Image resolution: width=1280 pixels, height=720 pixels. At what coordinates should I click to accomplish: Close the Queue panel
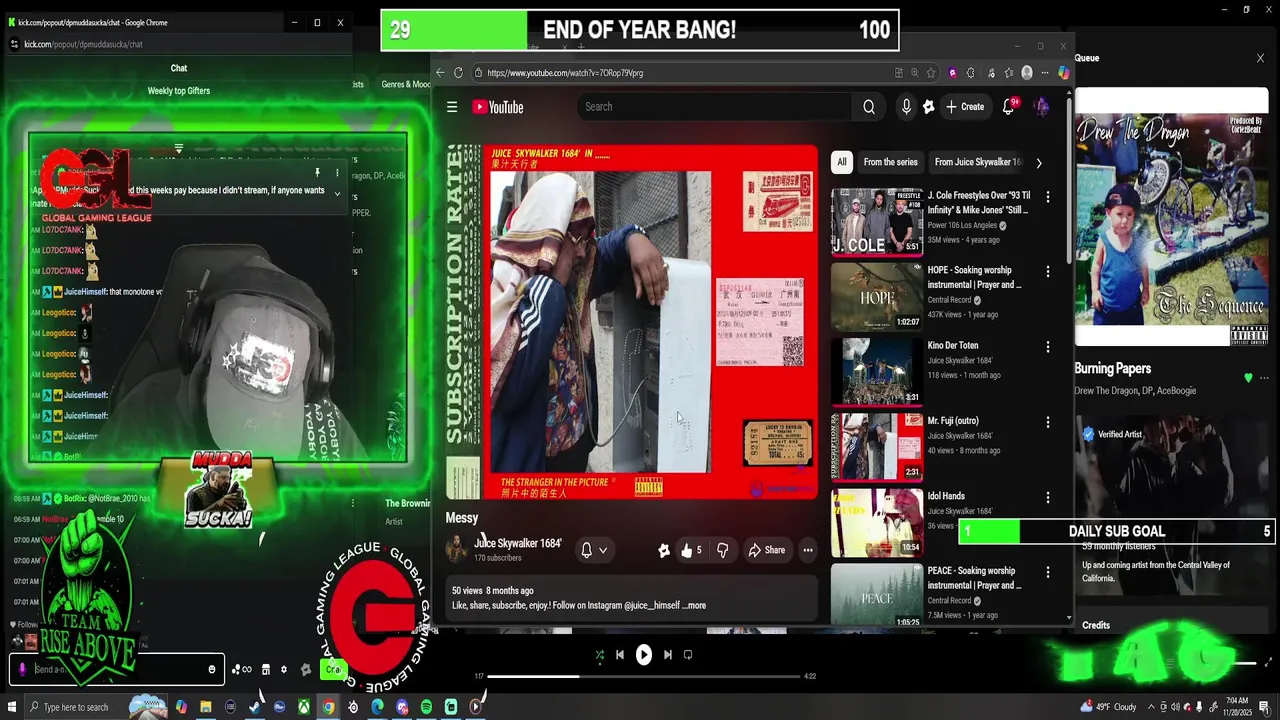point(1260,58)
